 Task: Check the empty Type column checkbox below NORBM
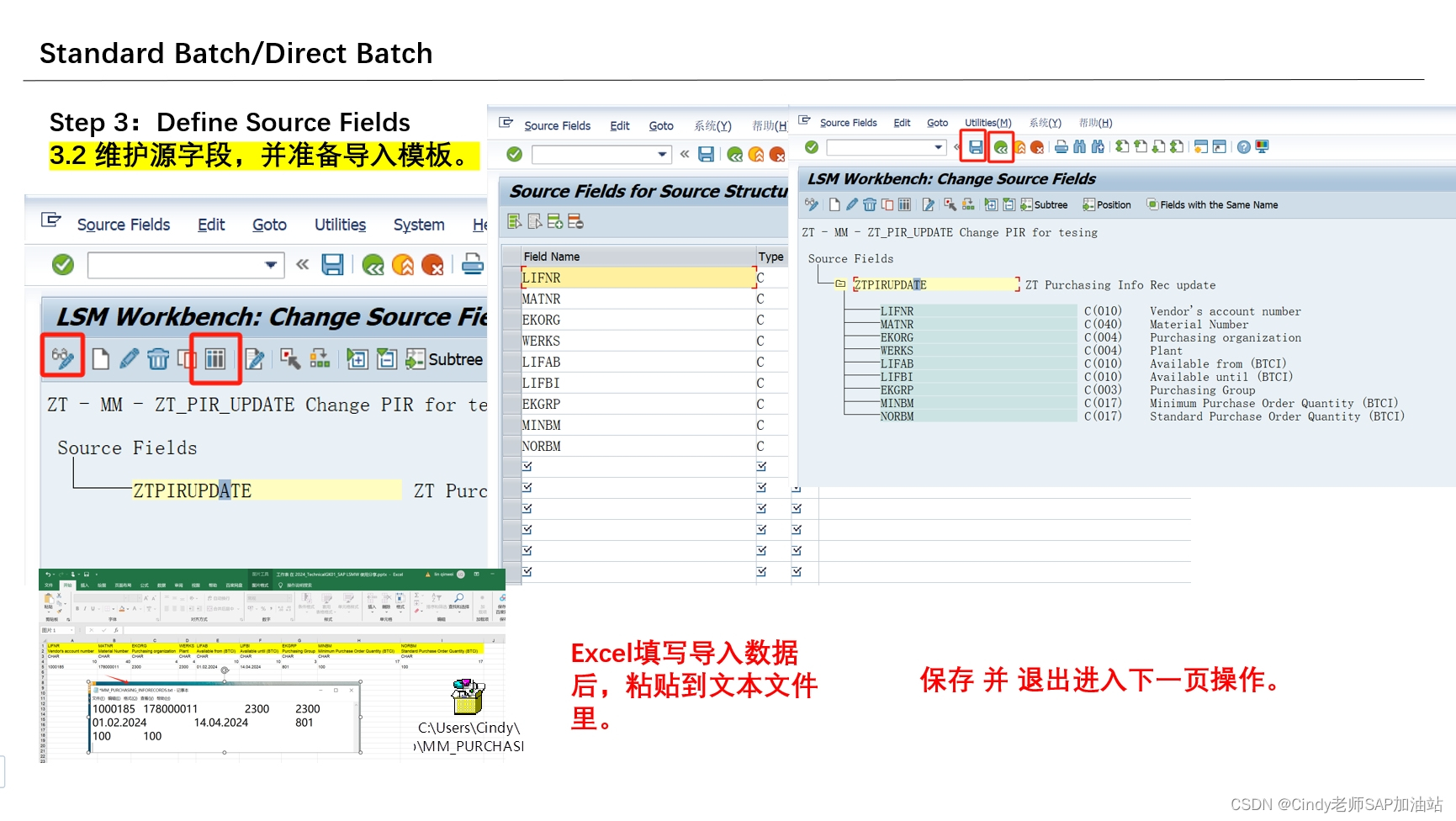[762, 467]
